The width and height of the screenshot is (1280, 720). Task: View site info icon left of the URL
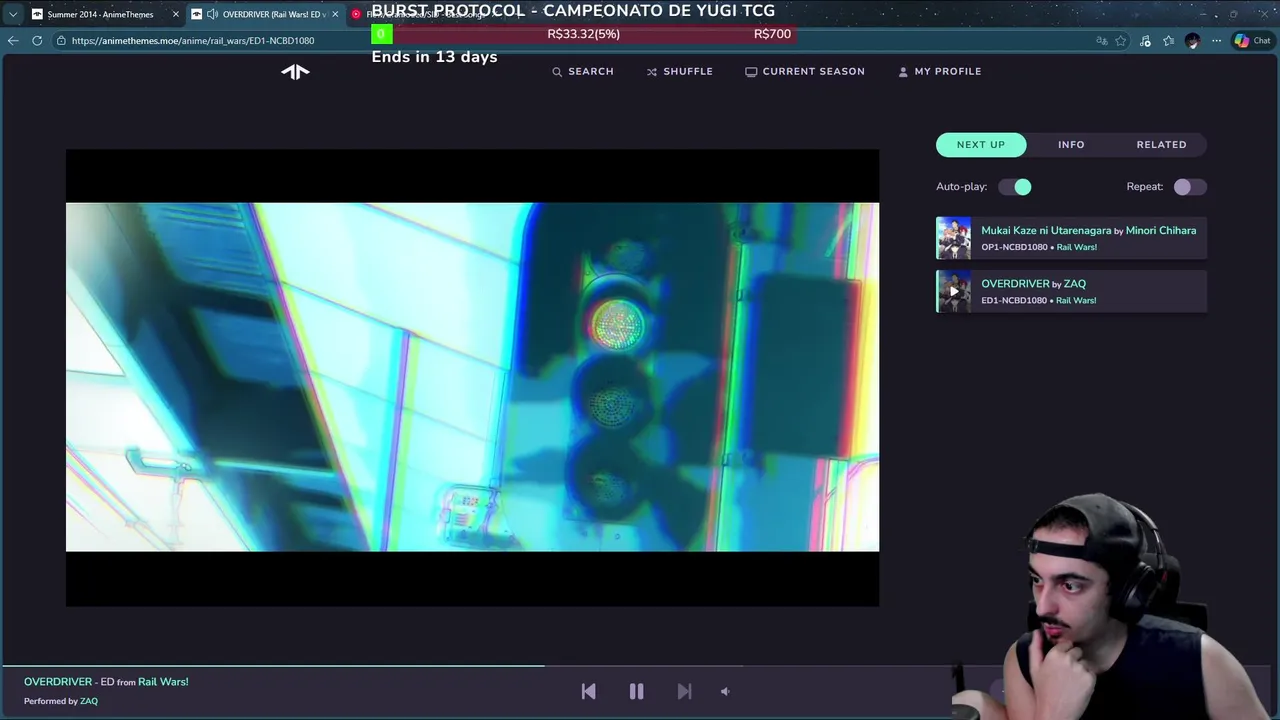tap(61, 41)
